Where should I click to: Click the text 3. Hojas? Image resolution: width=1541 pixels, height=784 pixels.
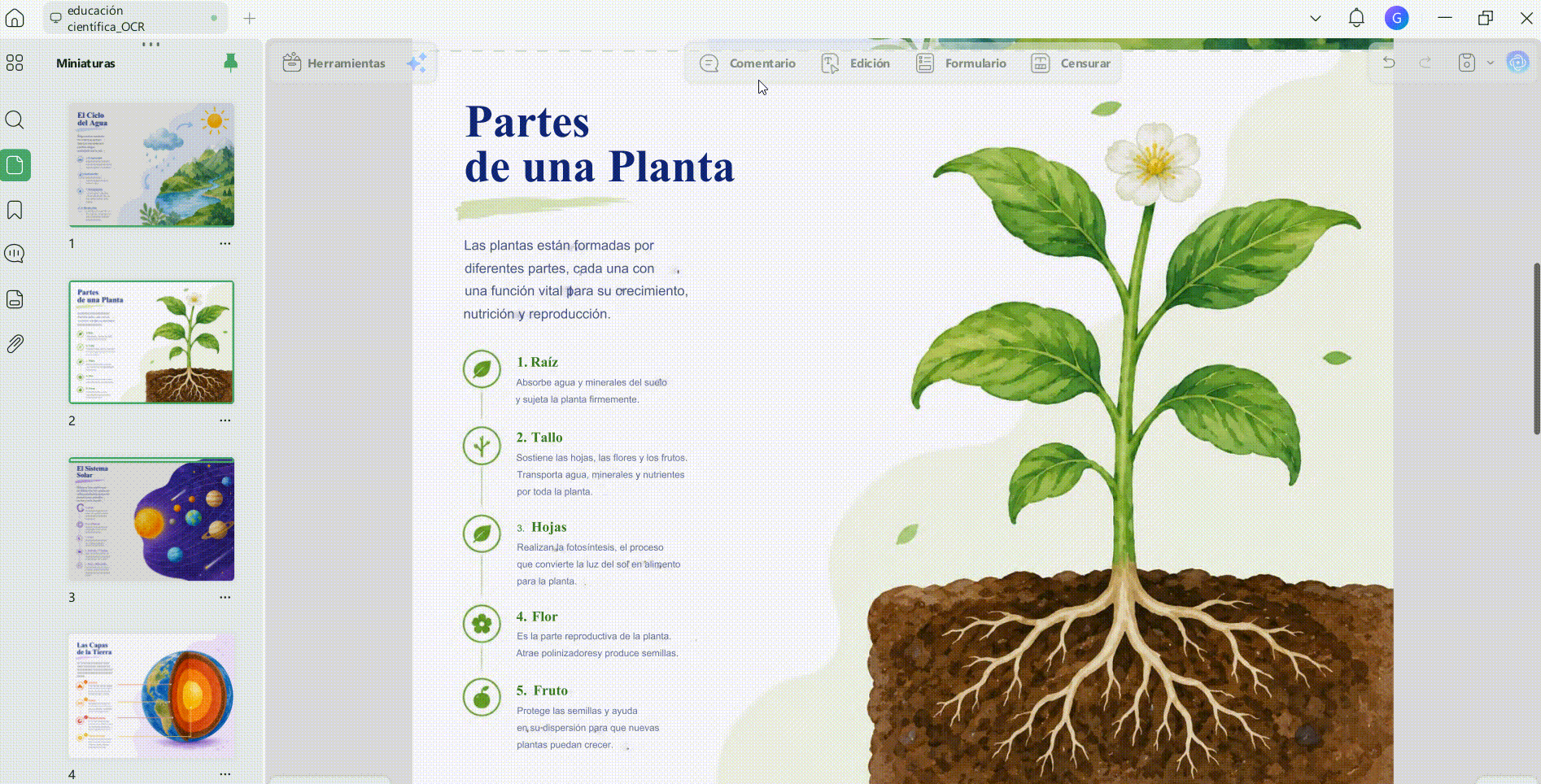[542, 527]
